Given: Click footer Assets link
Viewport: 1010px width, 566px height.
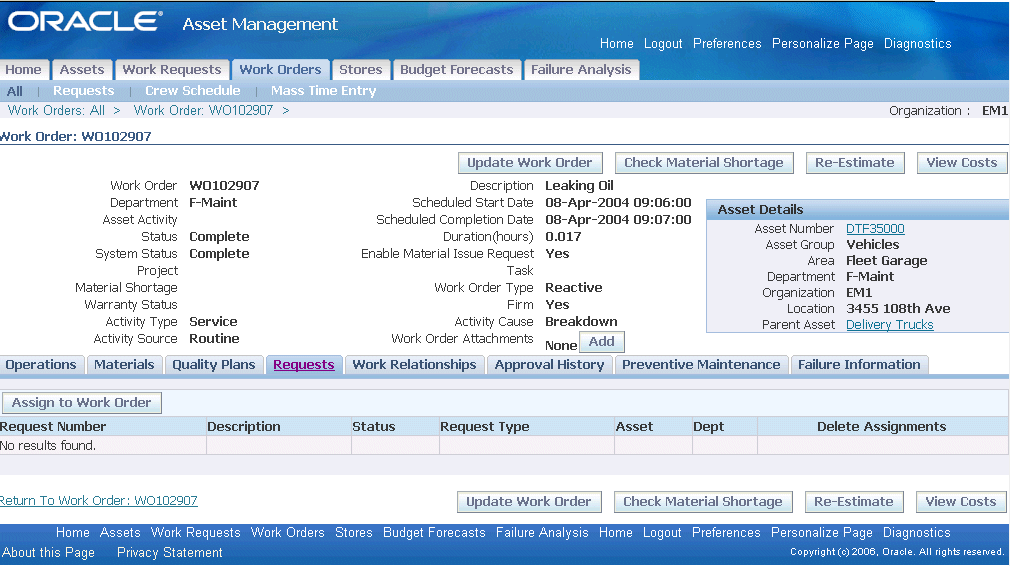Looking at the screenshot, I should (120, 533).
